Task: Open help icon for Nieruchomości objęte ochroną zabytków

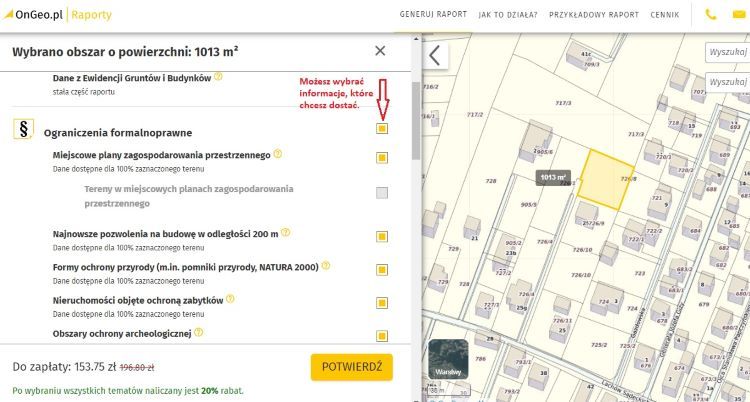Action: pyautogui.click(x=231, y=299)
